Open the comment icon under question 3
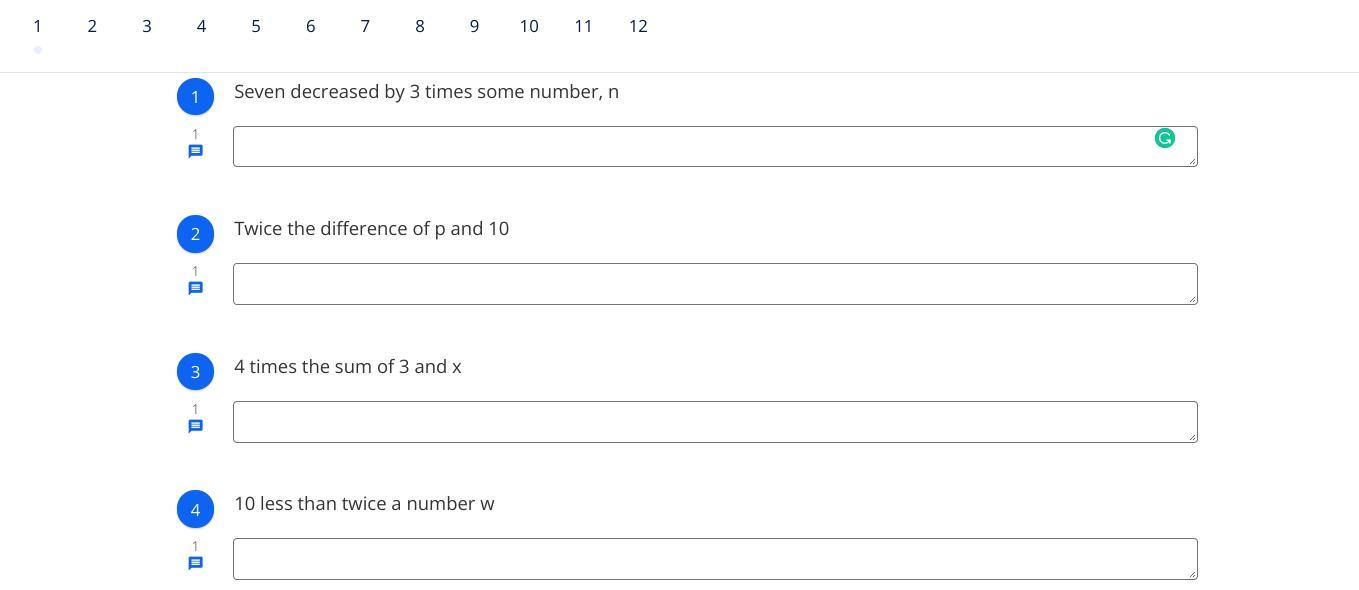Screen dimensions: 1359x590 tap(196, 427)
